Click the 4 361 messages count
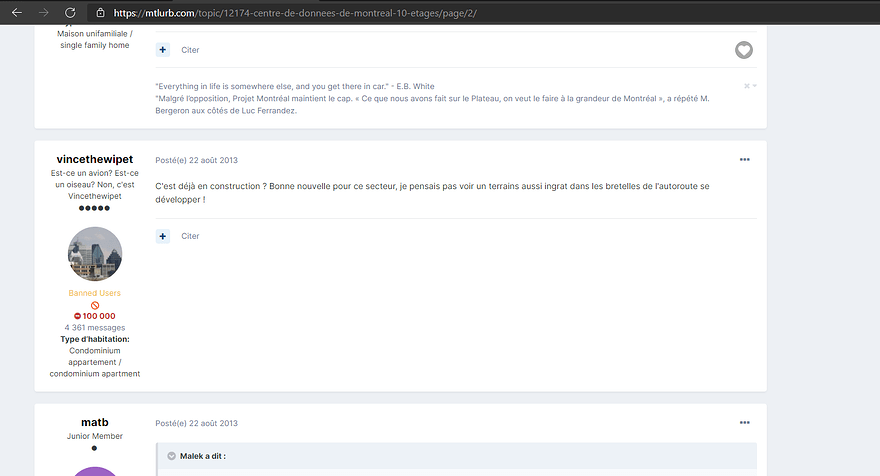 pos(95,328)
